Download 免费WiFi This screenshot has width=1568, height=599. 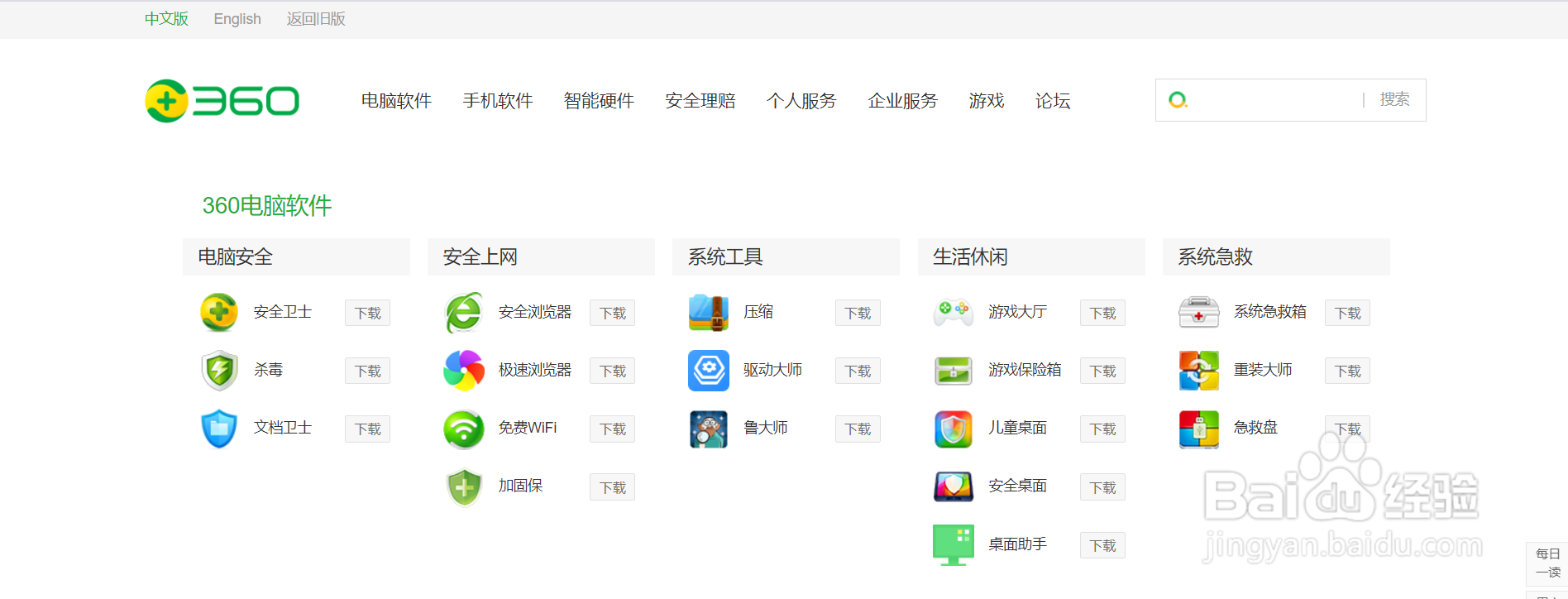coord(612,429)
